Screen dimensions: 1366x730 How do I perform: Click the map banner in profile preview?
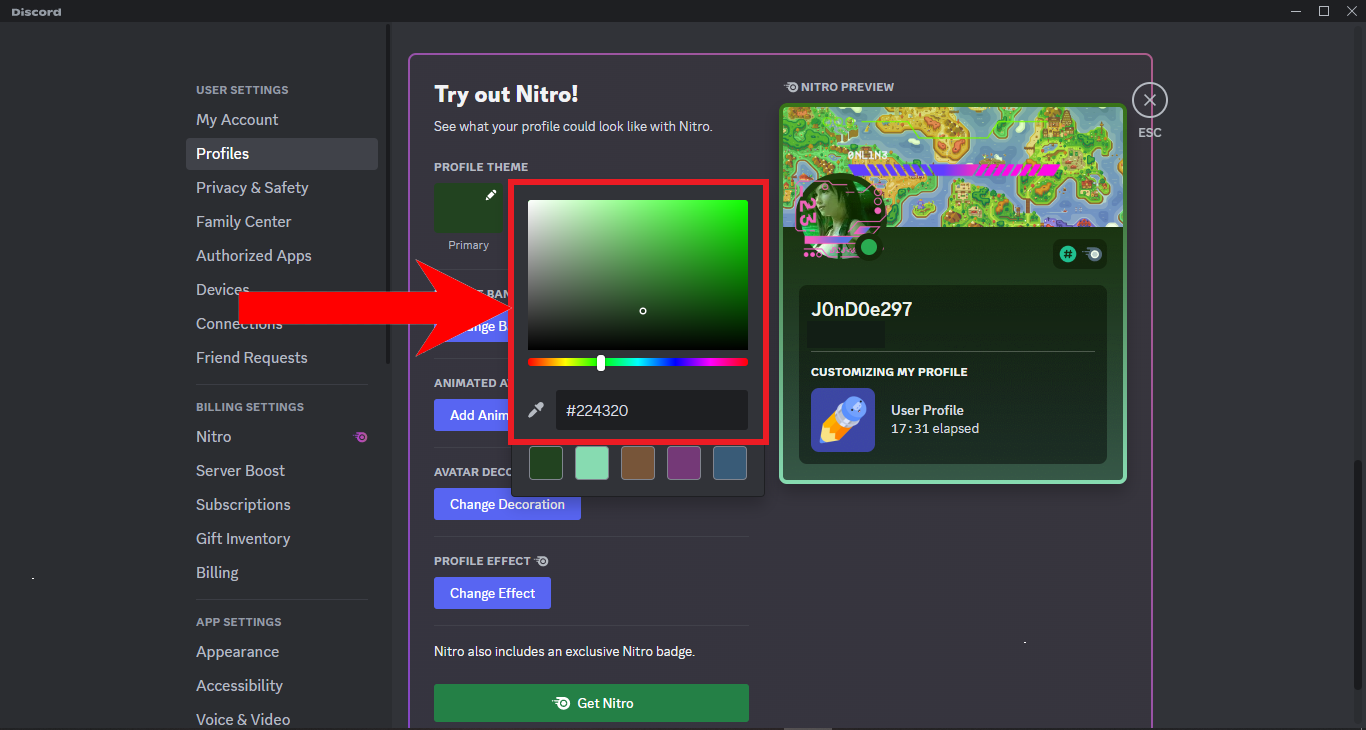pos(953,167)
